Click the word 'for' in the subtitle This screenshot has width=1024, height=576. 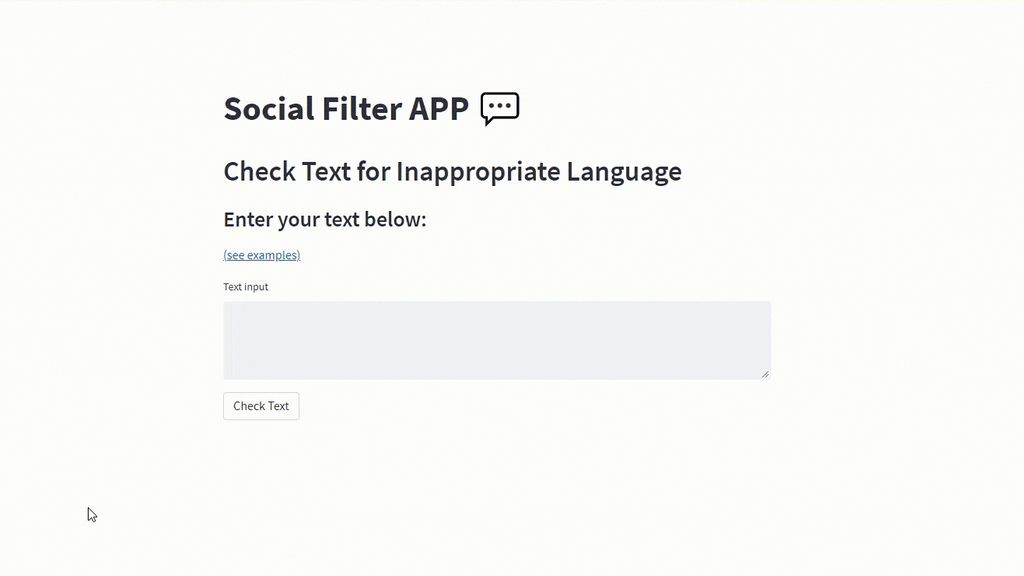pos(373,172)
